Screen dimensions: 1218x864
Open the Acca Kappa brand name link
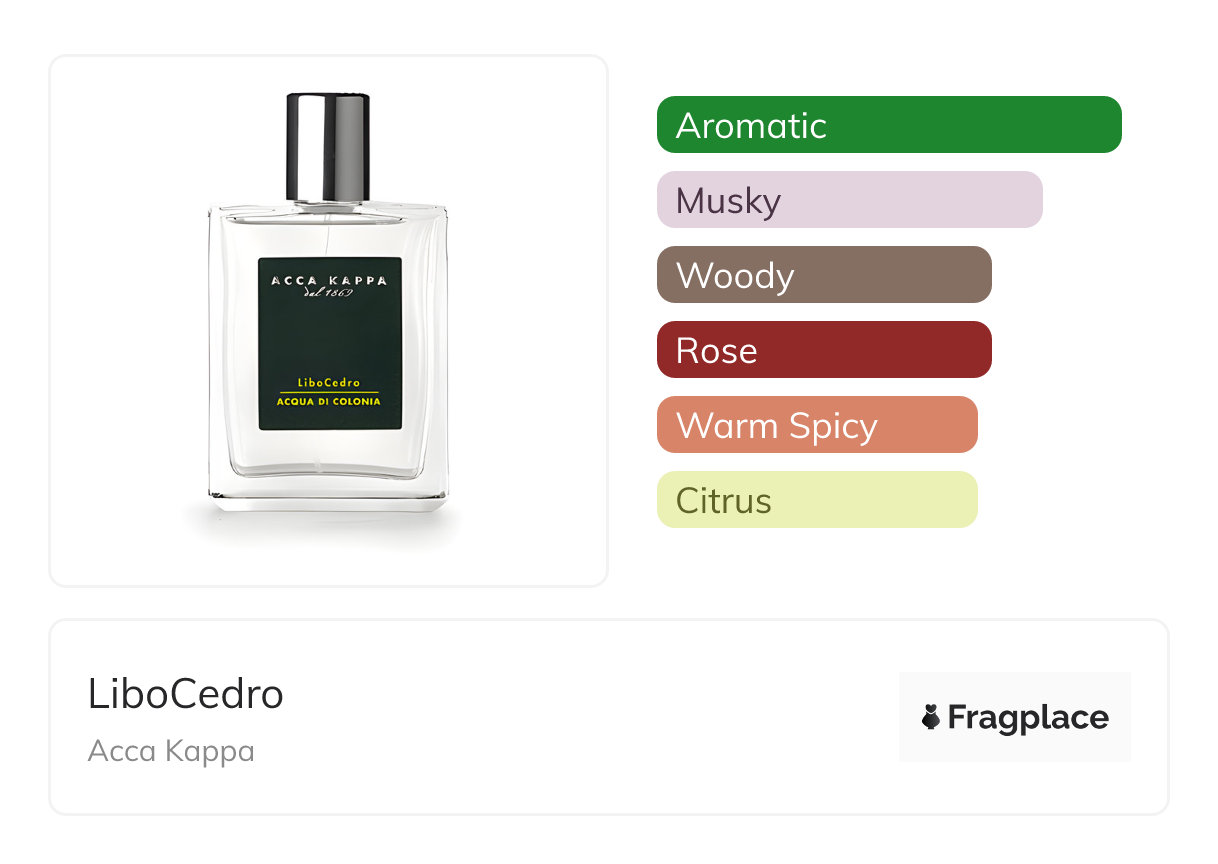171,751
